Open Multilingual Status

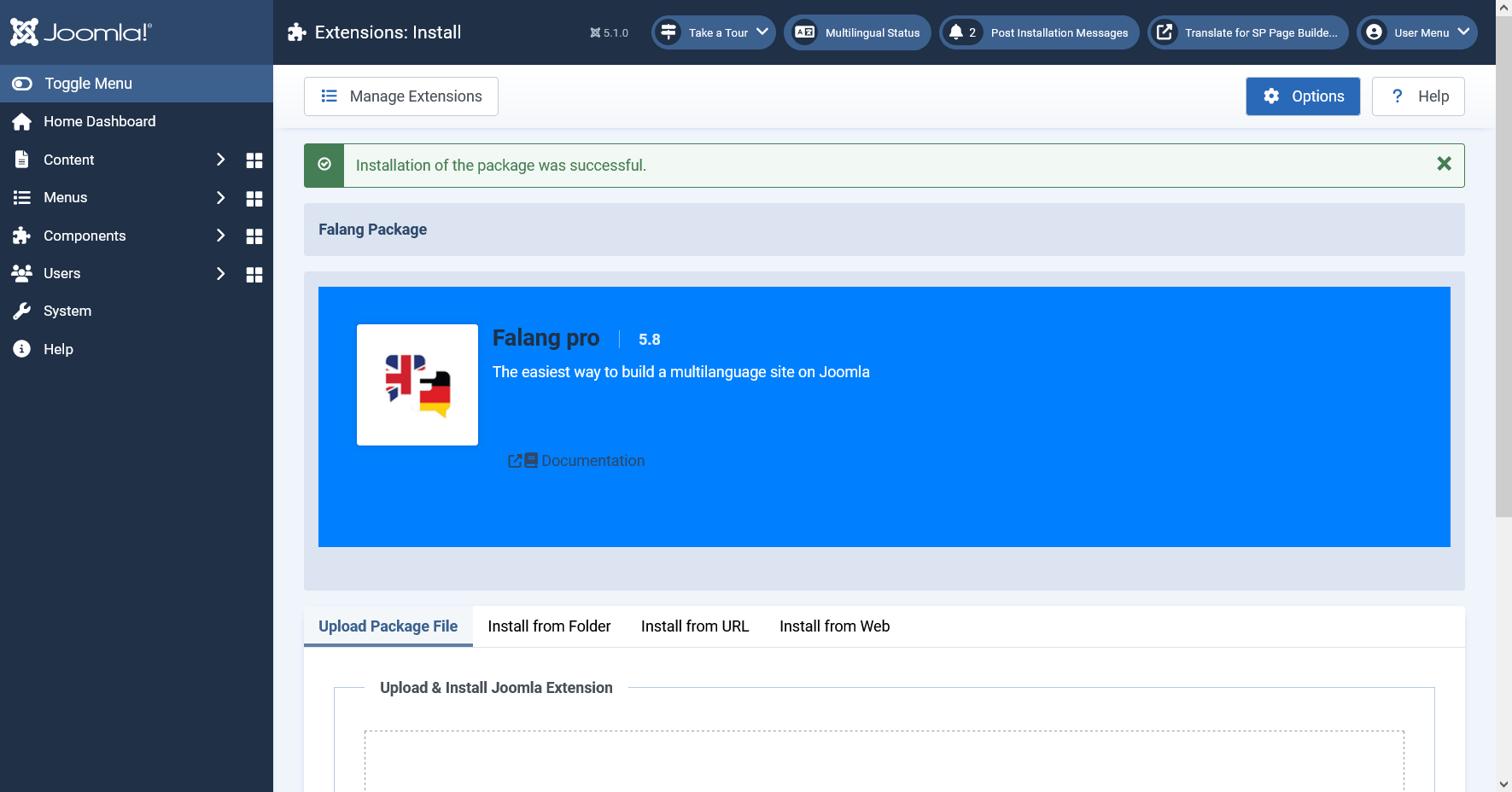(x=857, y=32)
